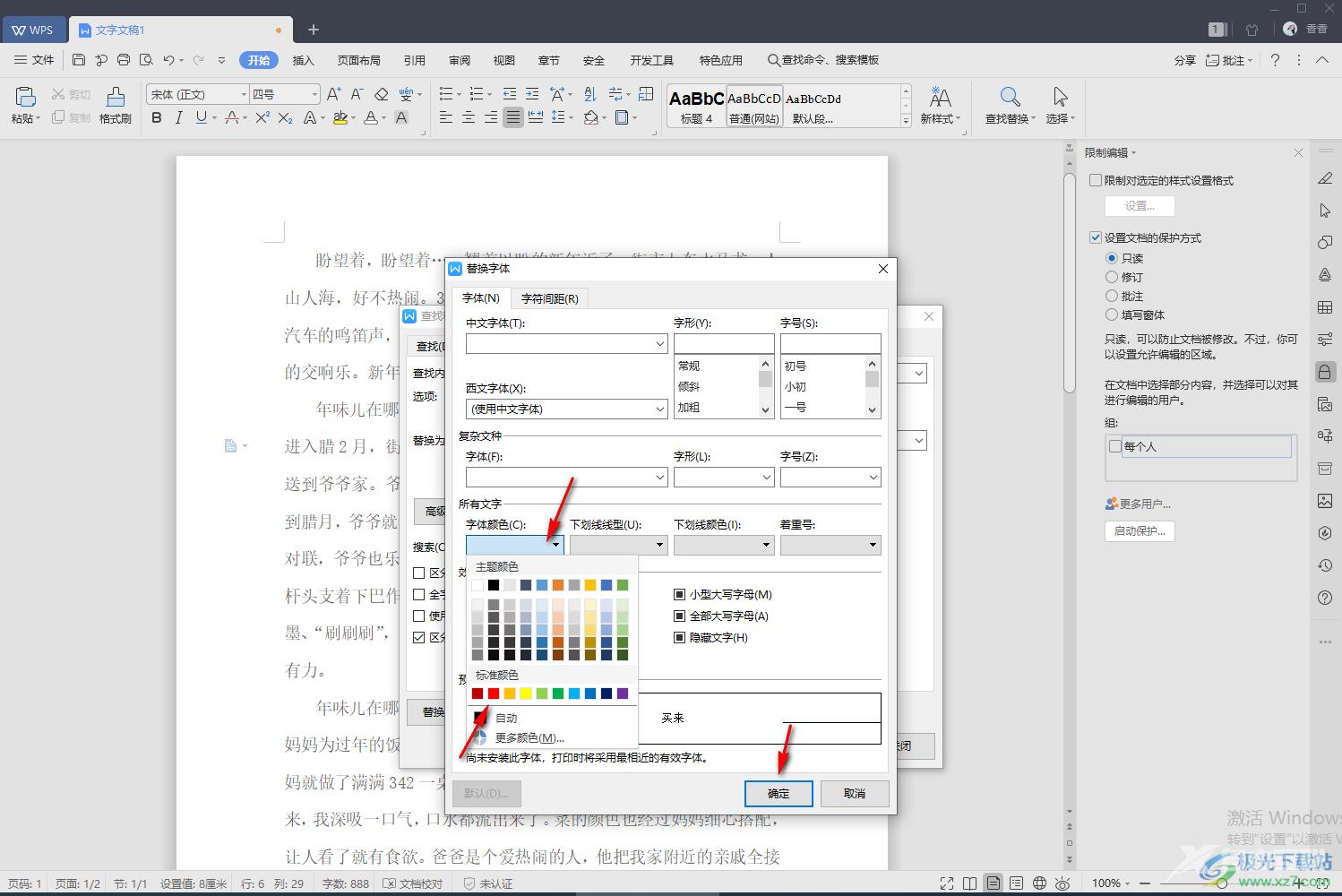This screenshot has height=896, width=1342.
Task: Open the 着重号 dropdown
Action: (x=830, y=545)
